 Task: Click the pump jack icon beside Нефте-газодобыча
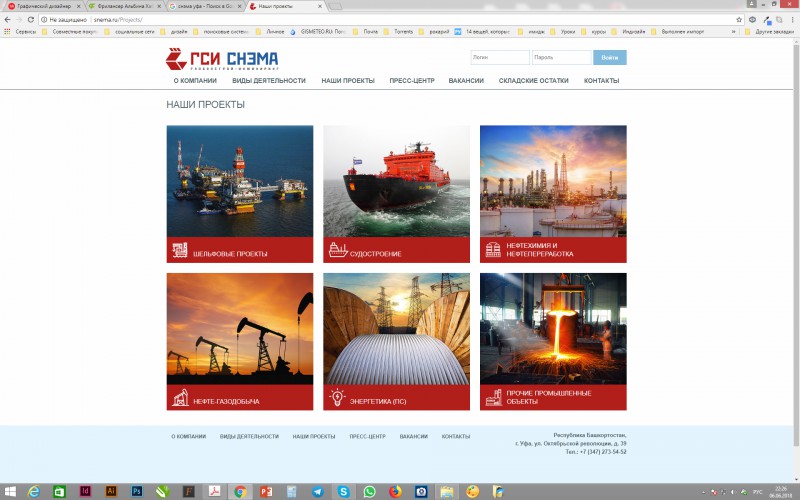click(180, 398)
